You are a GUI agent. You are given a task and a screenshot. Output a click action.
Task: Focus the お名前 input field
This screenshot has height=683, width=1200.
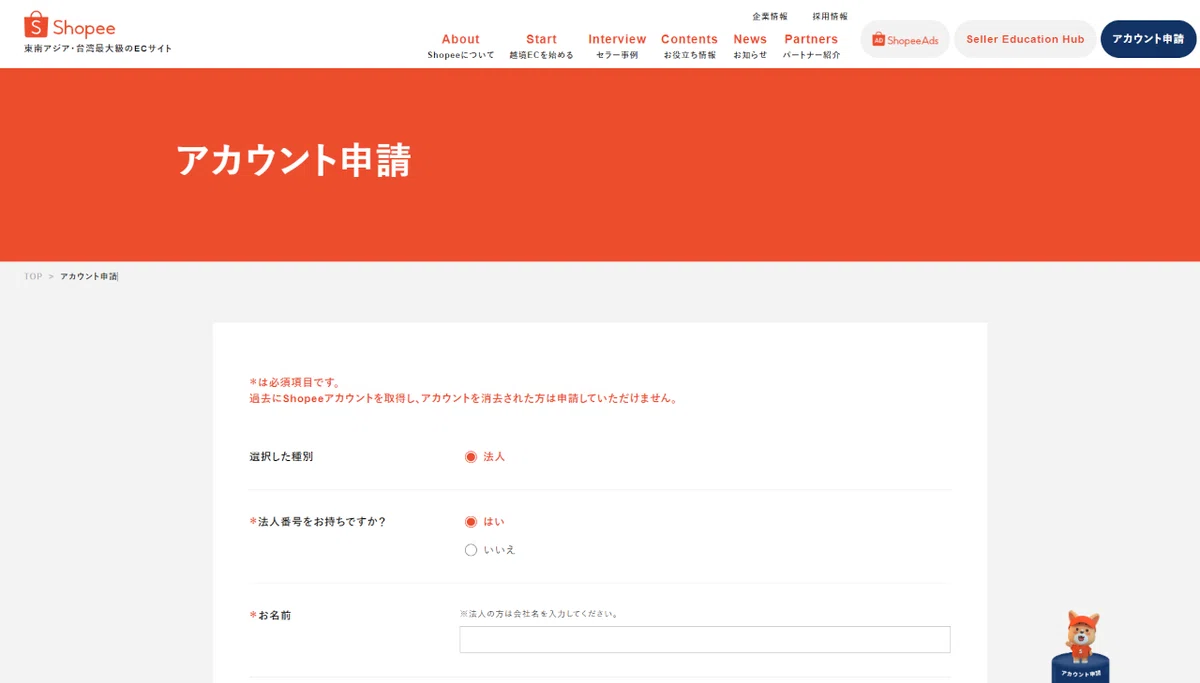pos(705,640)
